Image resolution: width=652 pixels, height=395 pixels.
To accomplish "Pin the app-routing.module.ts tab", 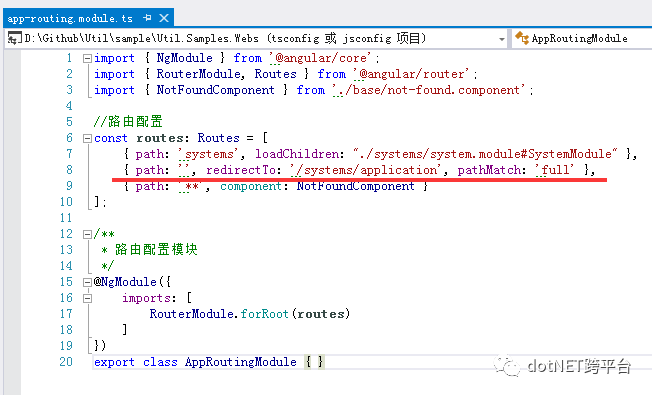I will (x=147, y=18).
